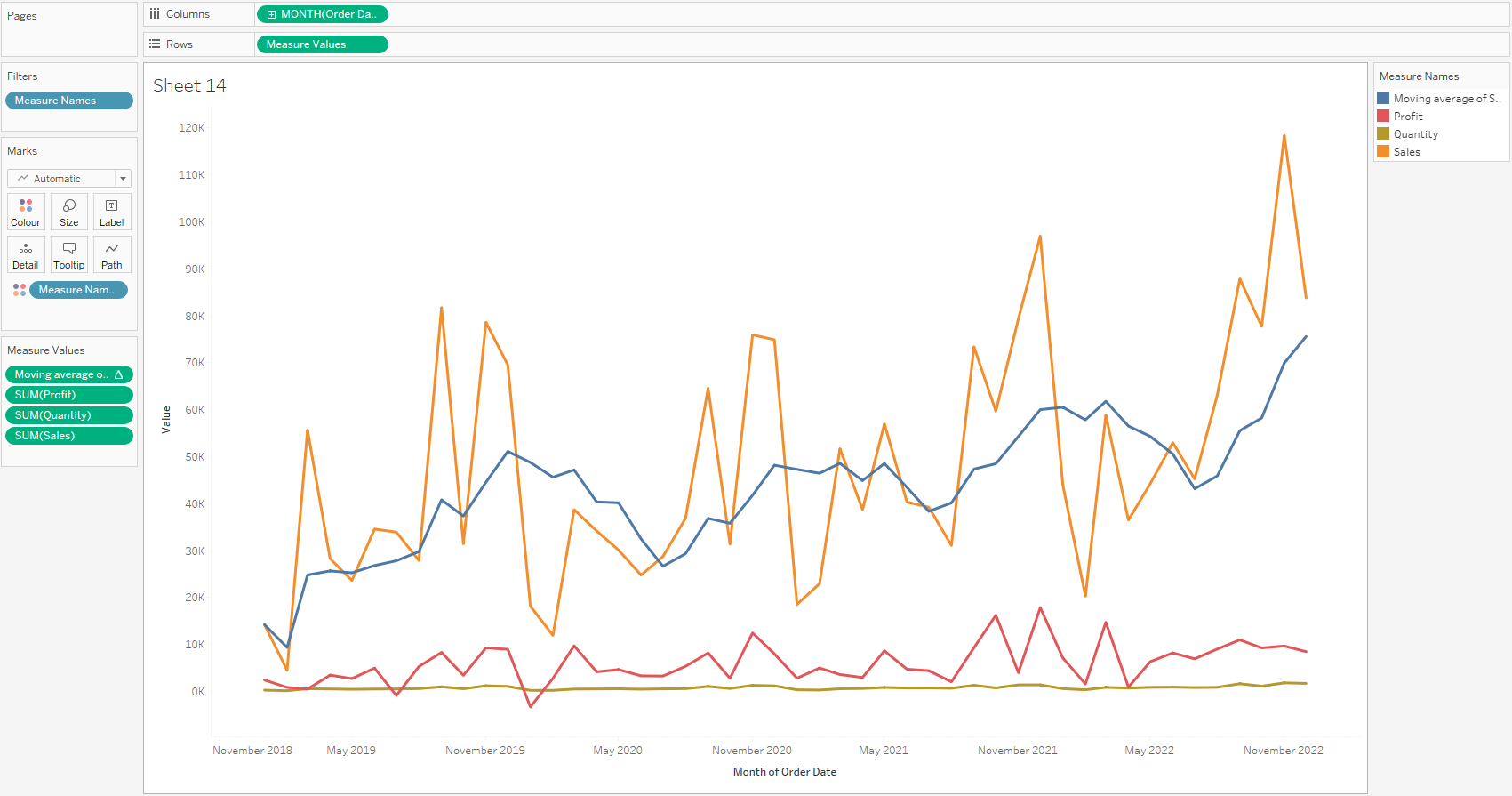The height and width of the screenshot is (796, 1512).
Task: Click the Columns shelf icon
Action: point(155,14)
